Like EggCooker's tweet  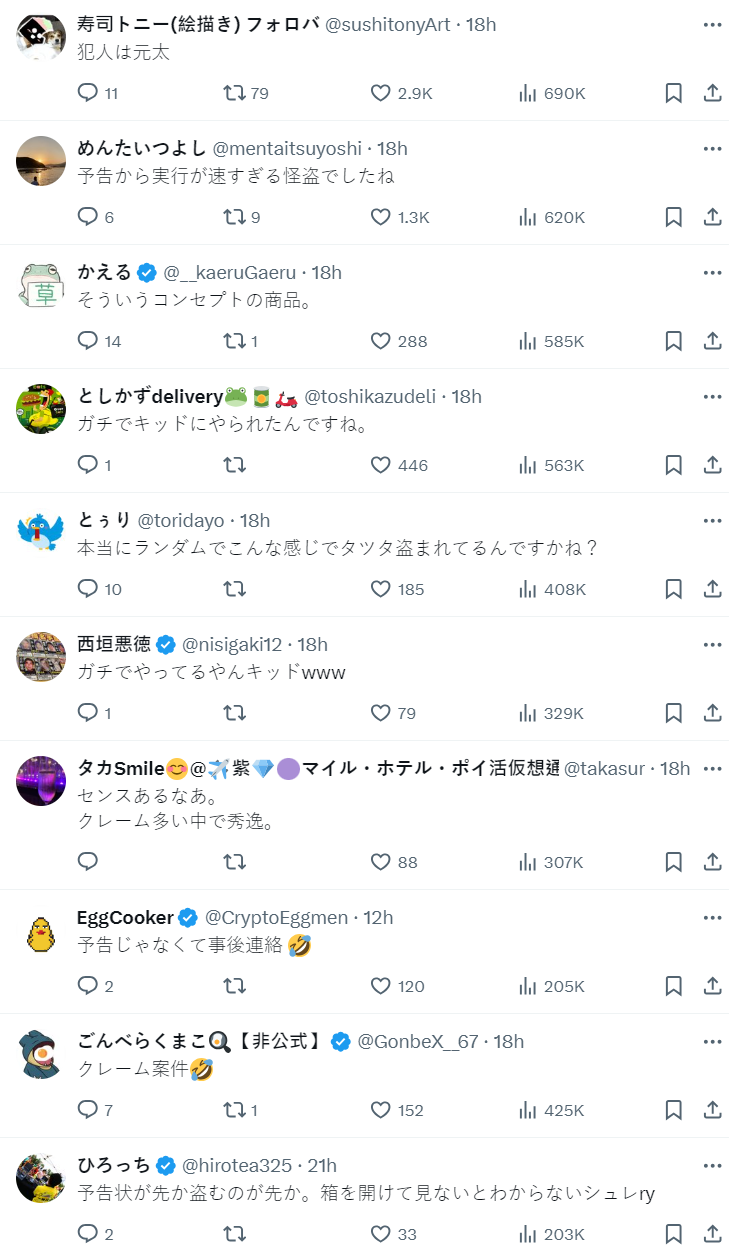coord(381,986)
